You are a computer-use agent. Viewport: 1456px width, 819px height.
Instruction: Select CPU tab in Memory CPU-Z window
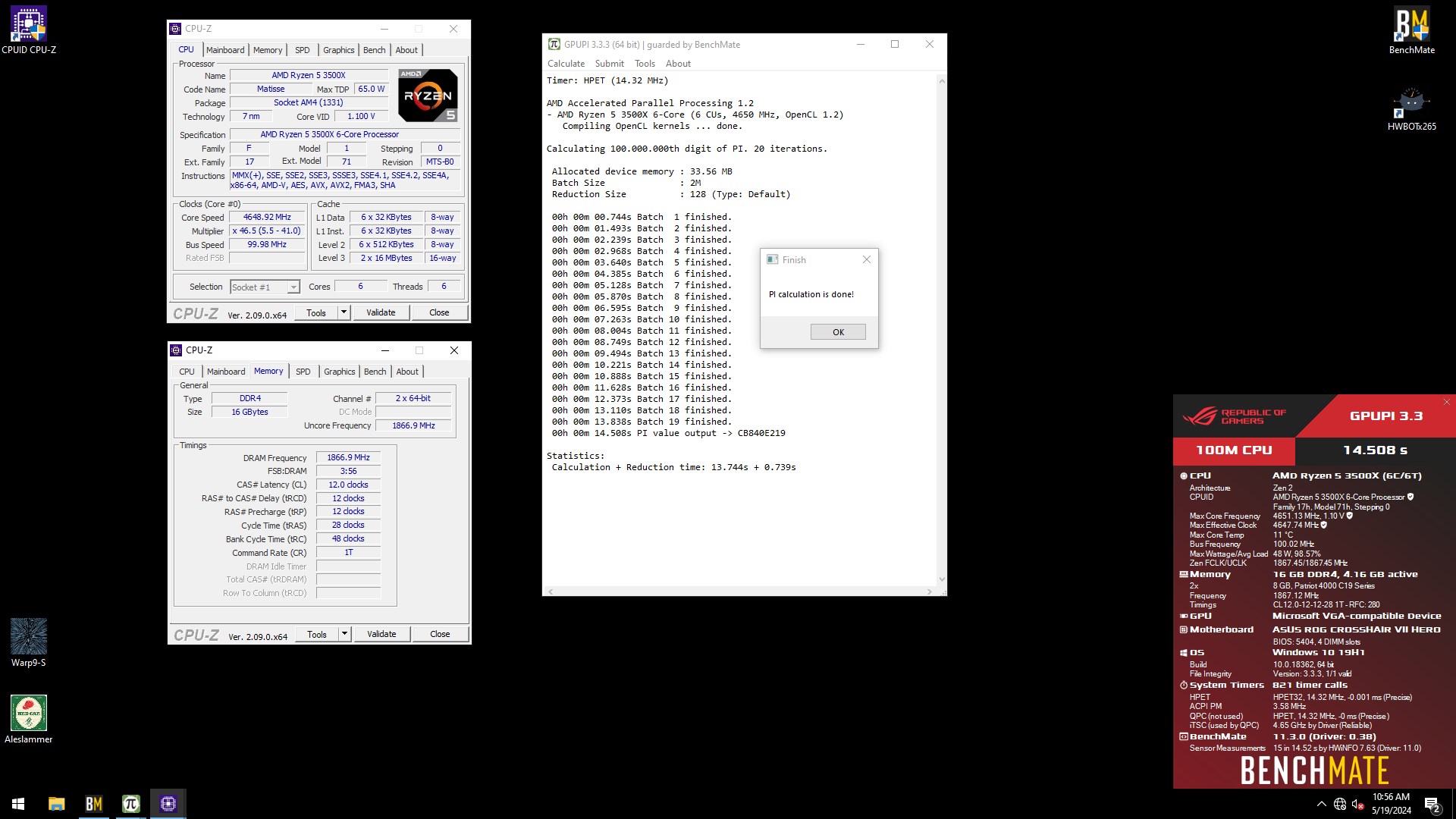(x=187, y=372)
